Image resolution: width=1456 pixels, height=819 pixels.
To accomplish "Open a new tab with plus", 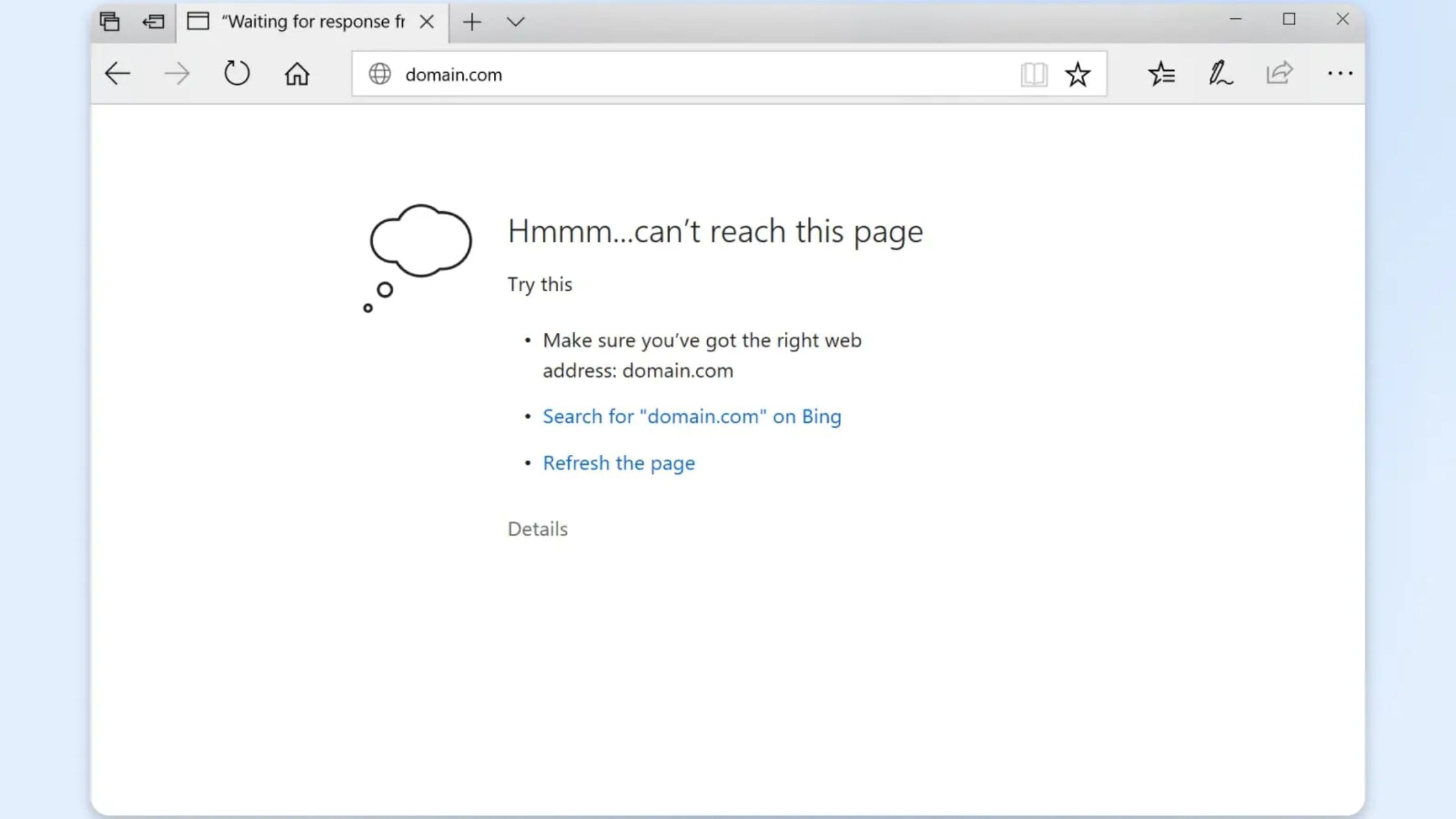I will 472,22.
